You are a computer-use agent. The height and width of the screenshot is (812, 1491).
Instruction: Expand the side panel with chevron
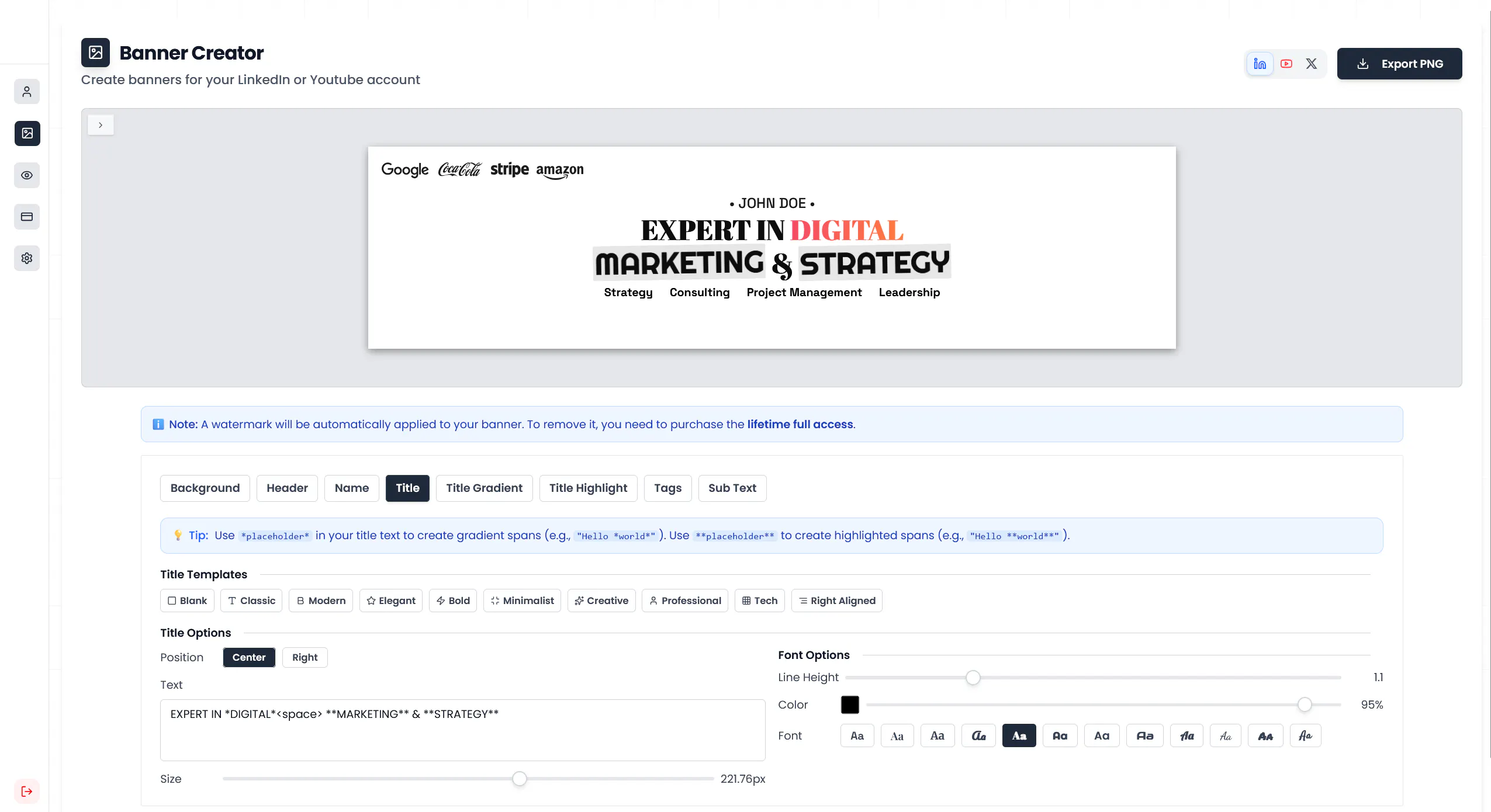pos(101,125)
